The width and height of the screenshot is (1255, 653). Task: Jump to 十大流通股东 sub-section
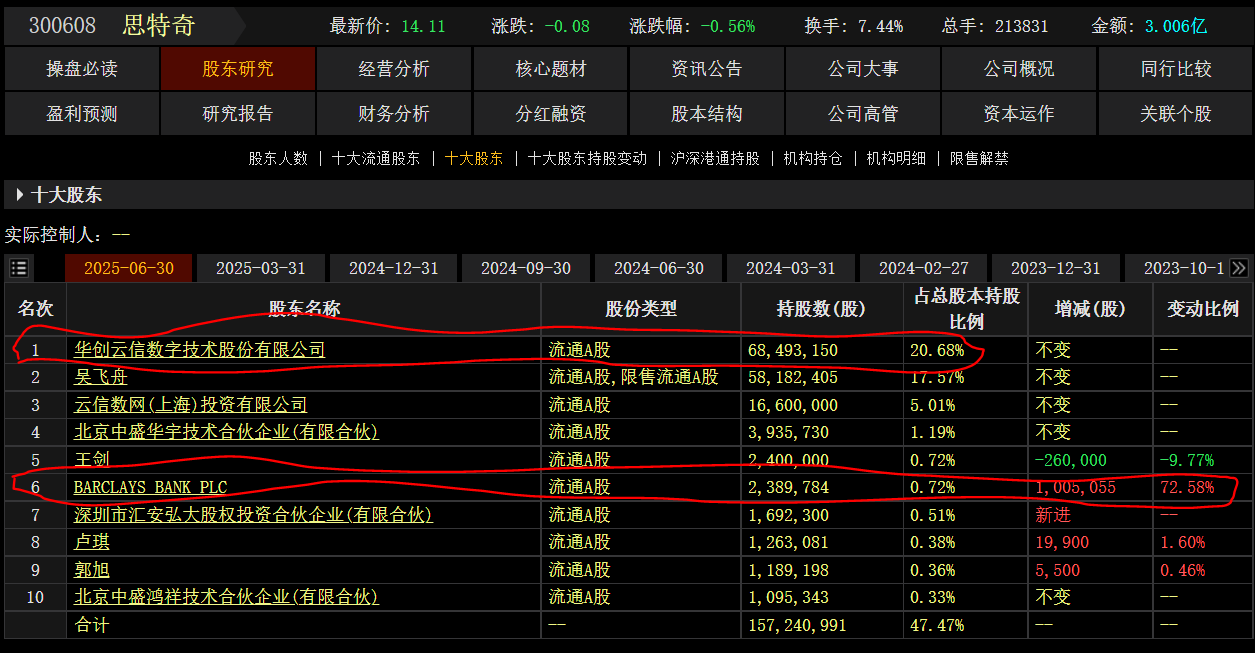click(x=376, y=158)
